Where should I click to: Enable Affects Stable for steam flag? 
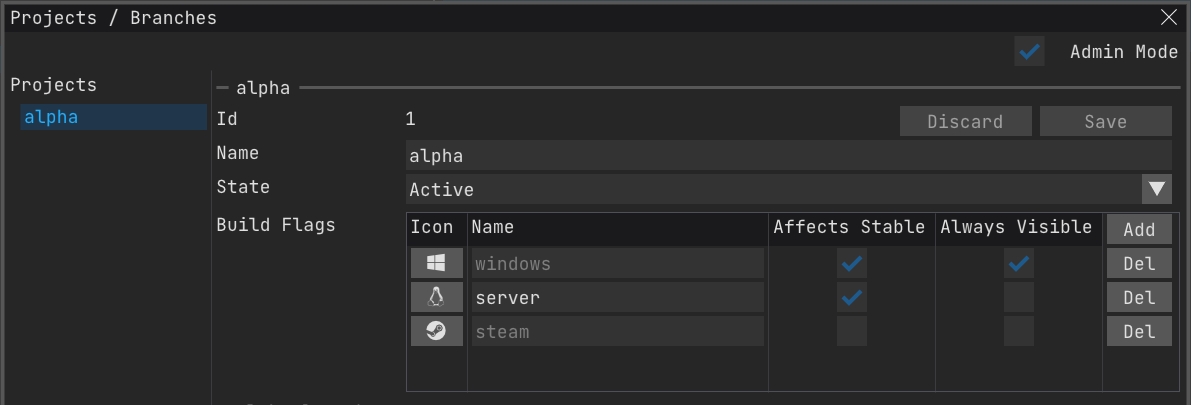852,332
